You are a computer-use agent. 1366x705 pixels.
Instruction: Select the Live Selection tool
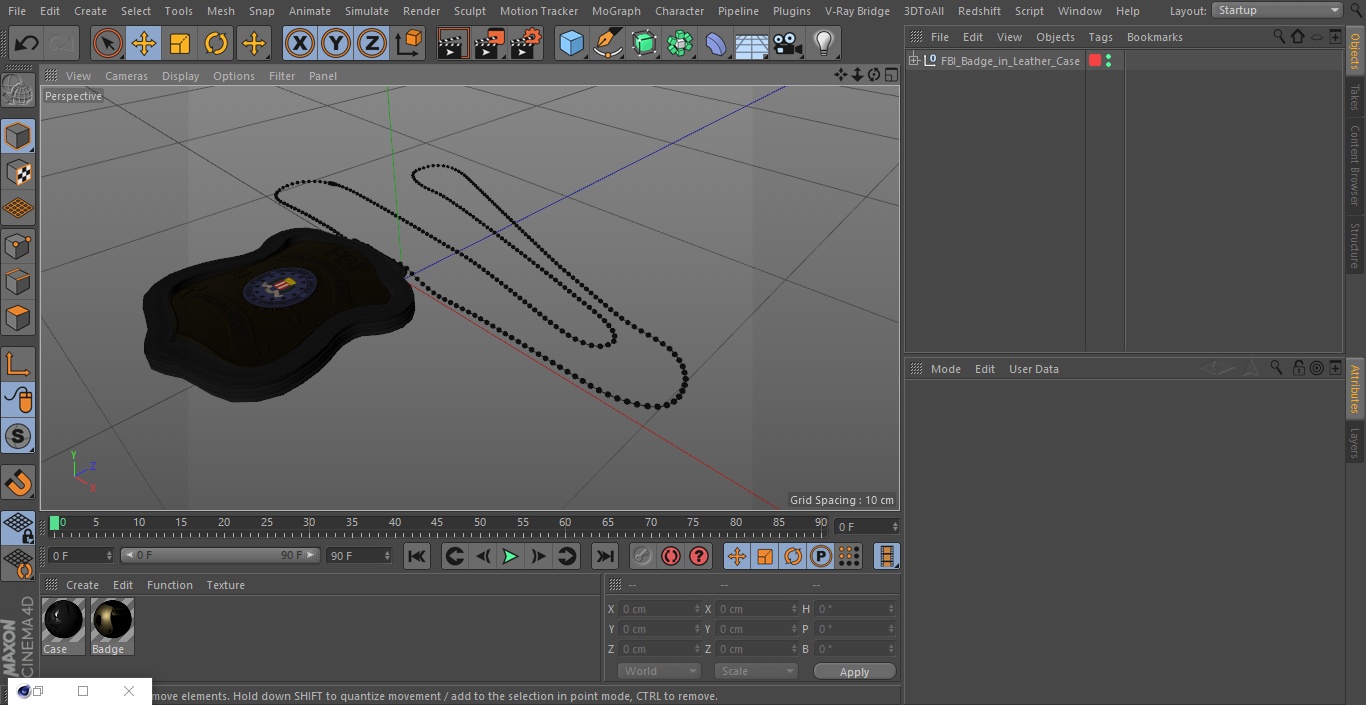point(108,43)
